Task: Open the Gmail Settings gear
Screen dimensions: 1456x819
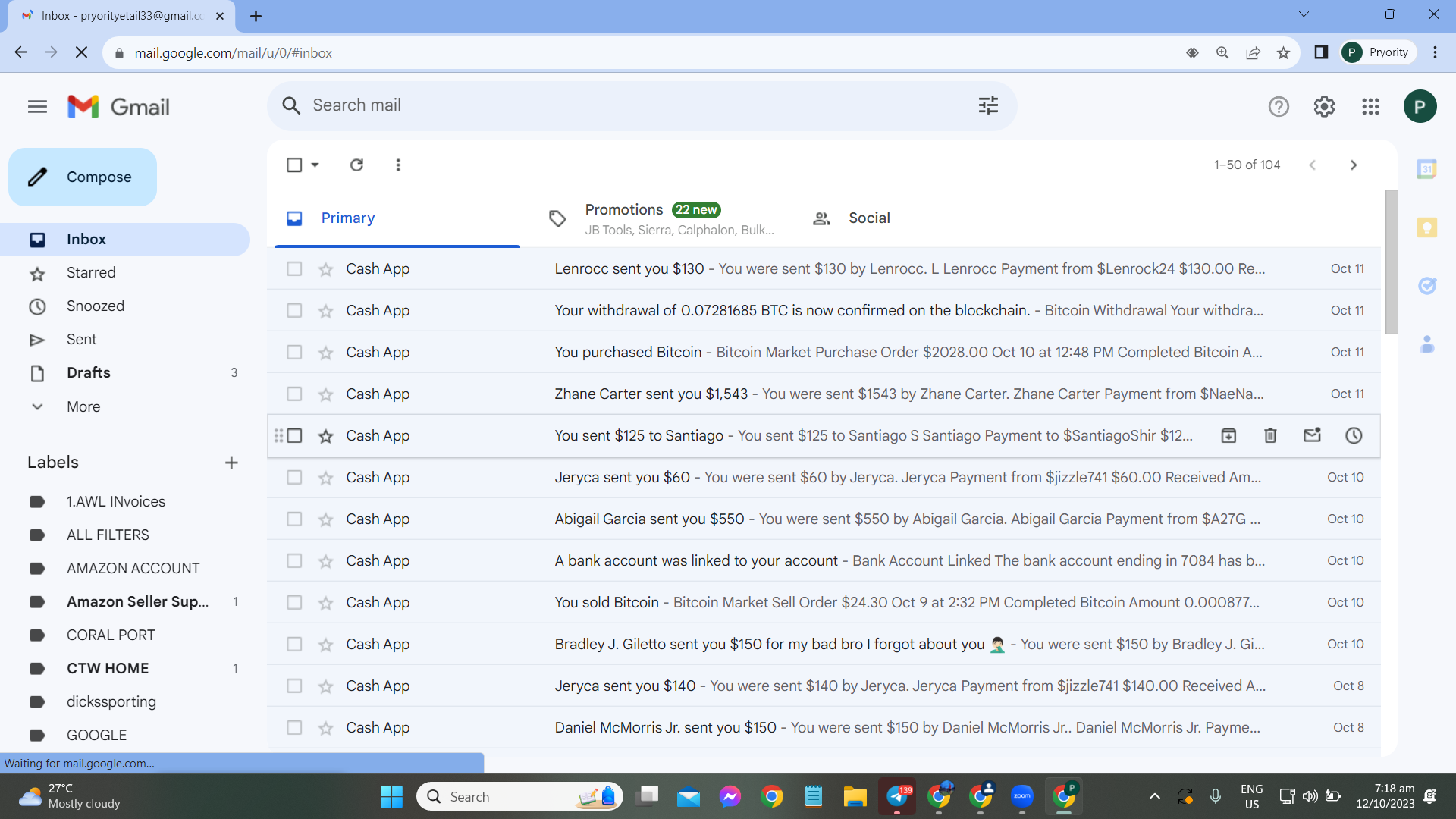Action: click(x=1324, y=107)
